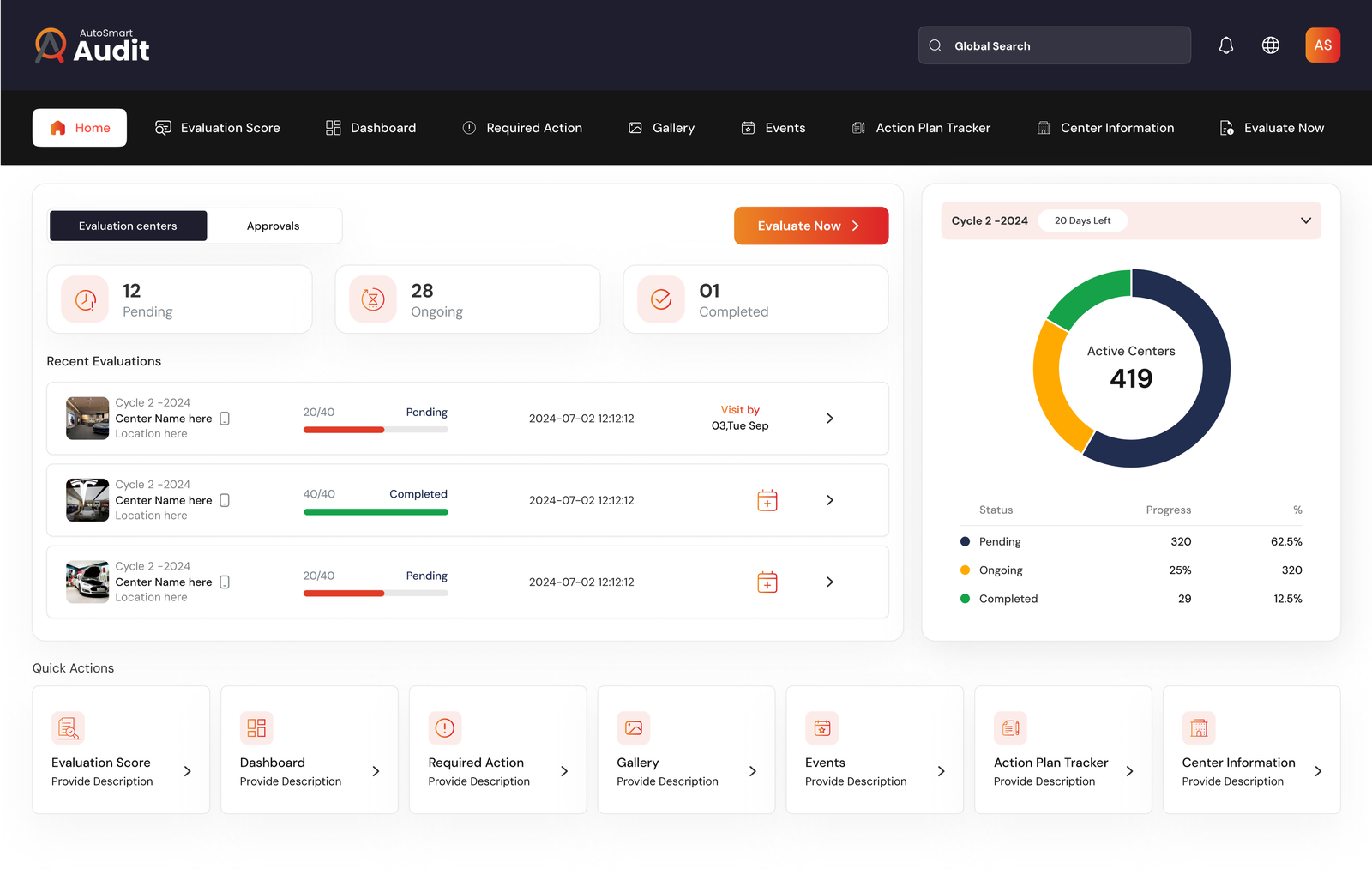Open Center Information quick action card
1372x887 pixels.
pos(1251,750)
